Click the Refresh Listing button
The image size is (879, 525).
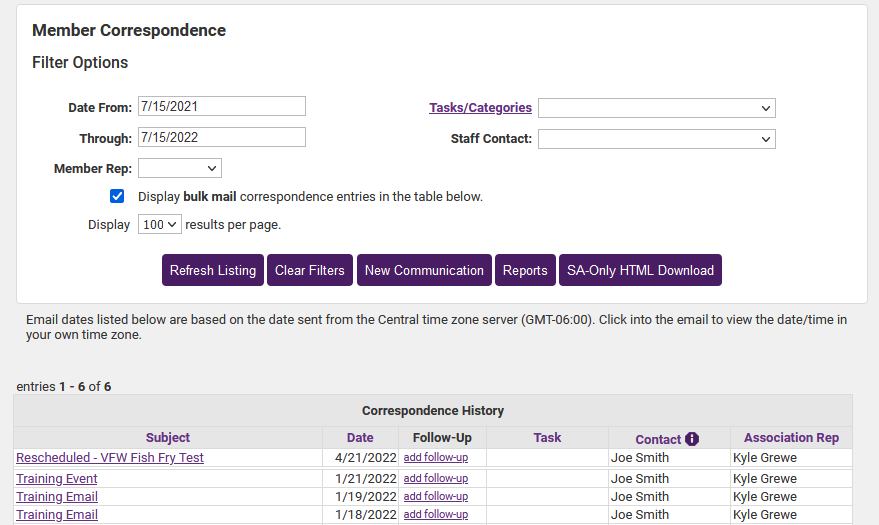click(213, 270)
